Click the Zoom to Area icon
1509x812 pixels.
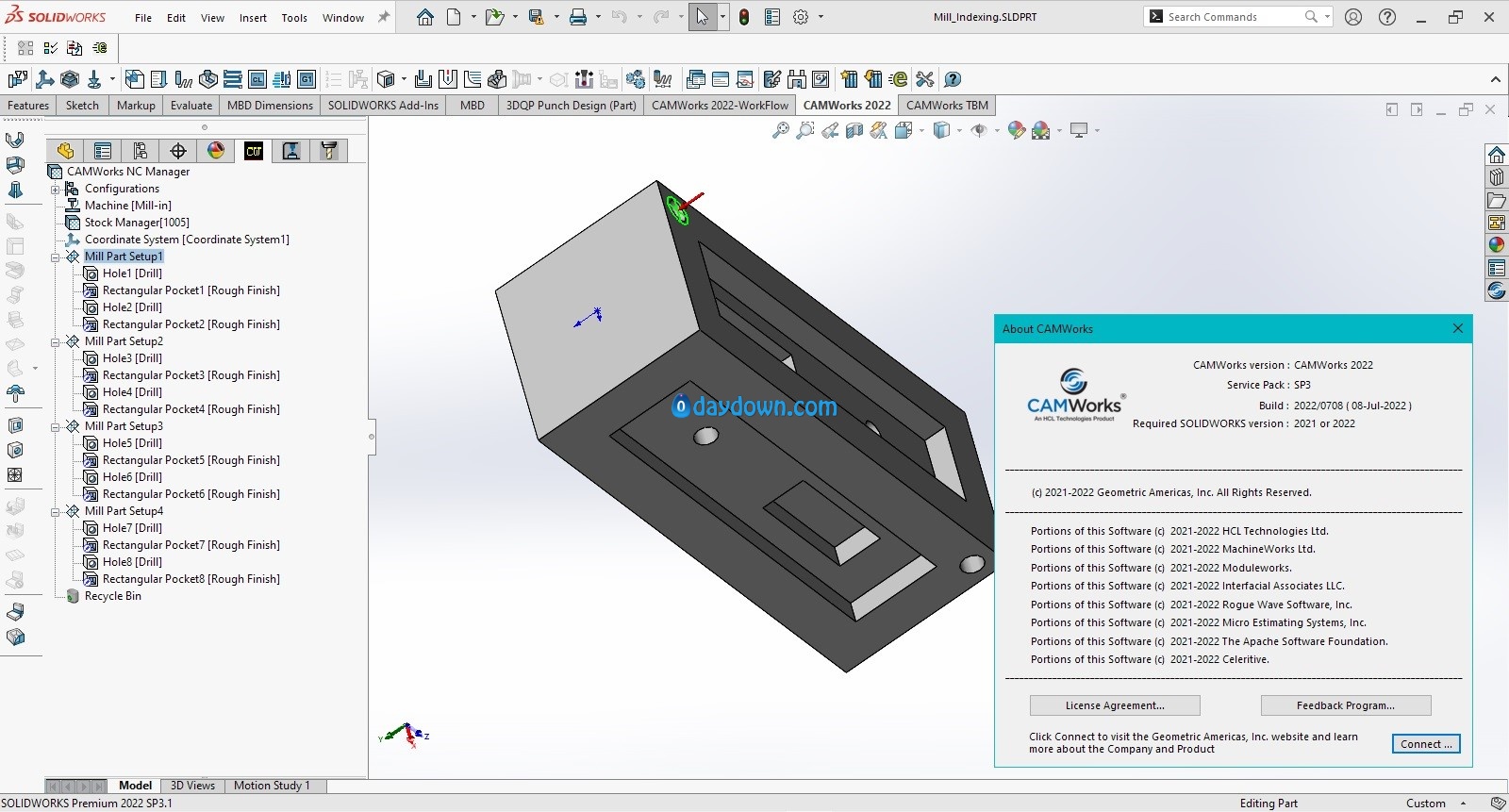click(x=805, y=130)
